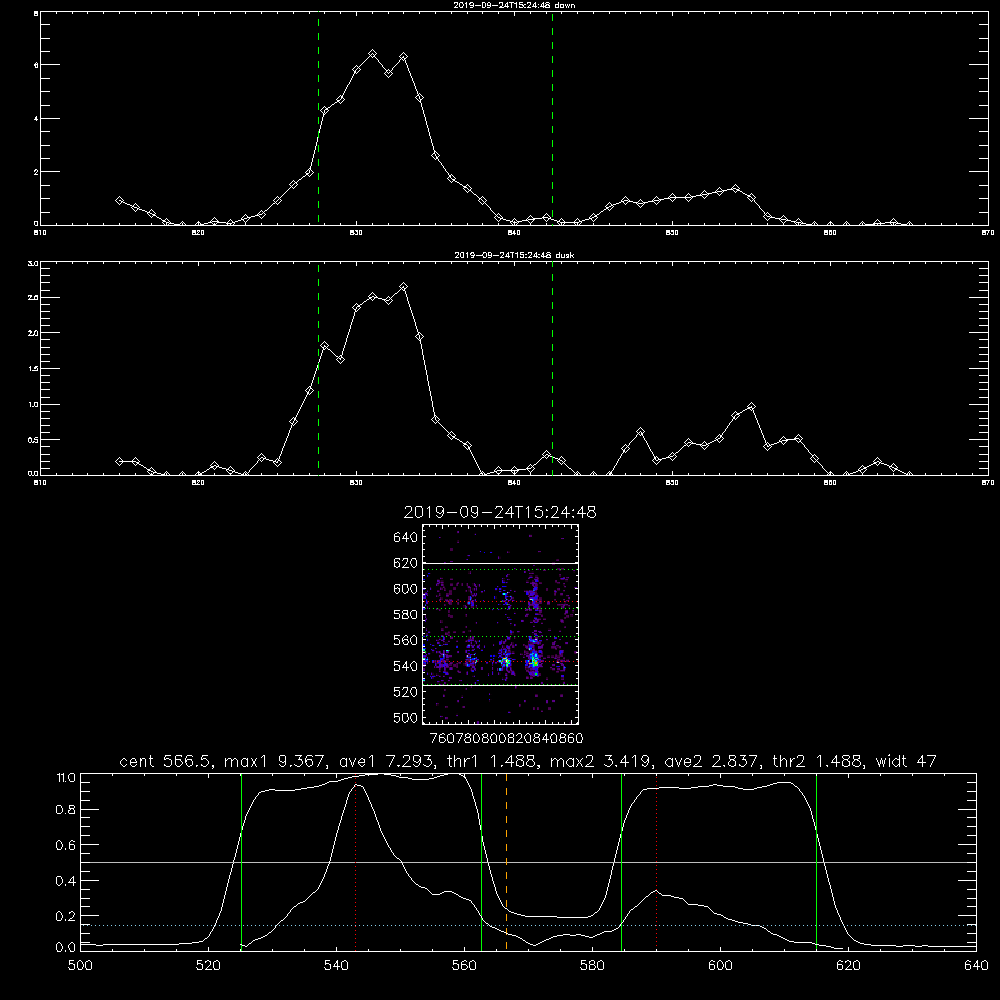Click the orange dashed center line in bottom plot

coord(506,862)
